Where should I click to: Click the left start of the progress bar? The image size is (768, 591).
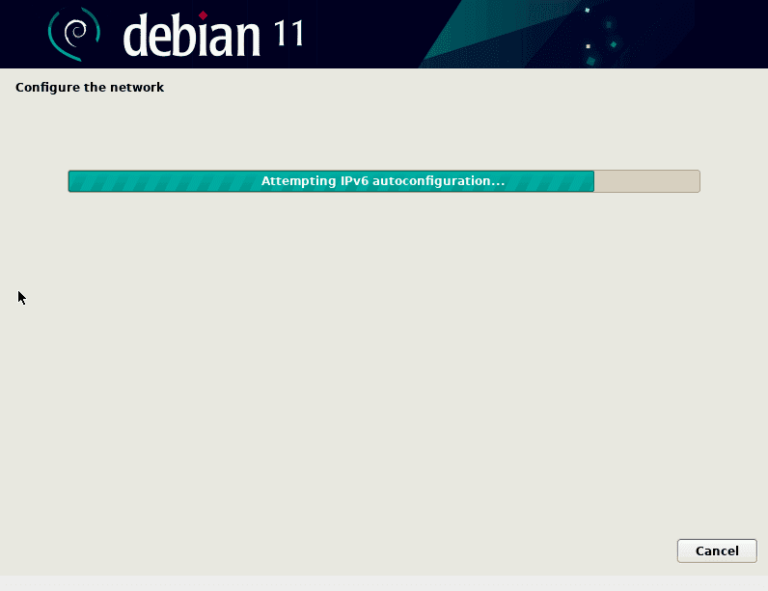72,181
